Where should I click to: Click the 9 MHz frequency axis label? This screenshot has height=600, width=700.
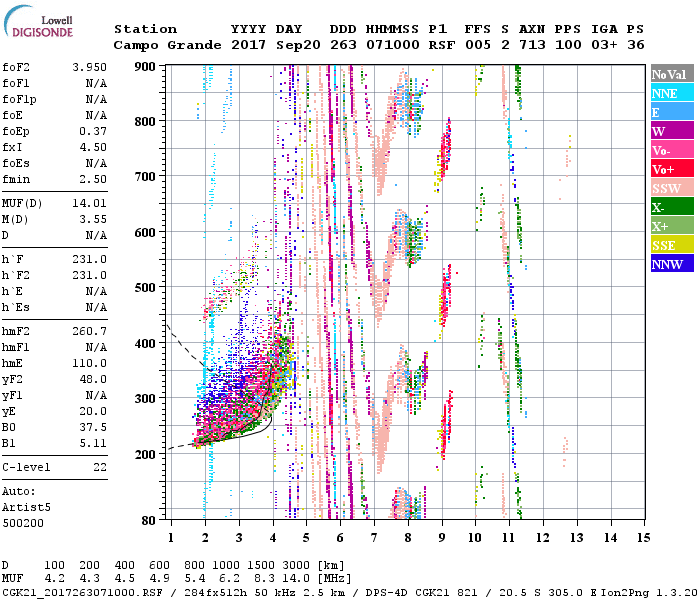click(442, 538)
